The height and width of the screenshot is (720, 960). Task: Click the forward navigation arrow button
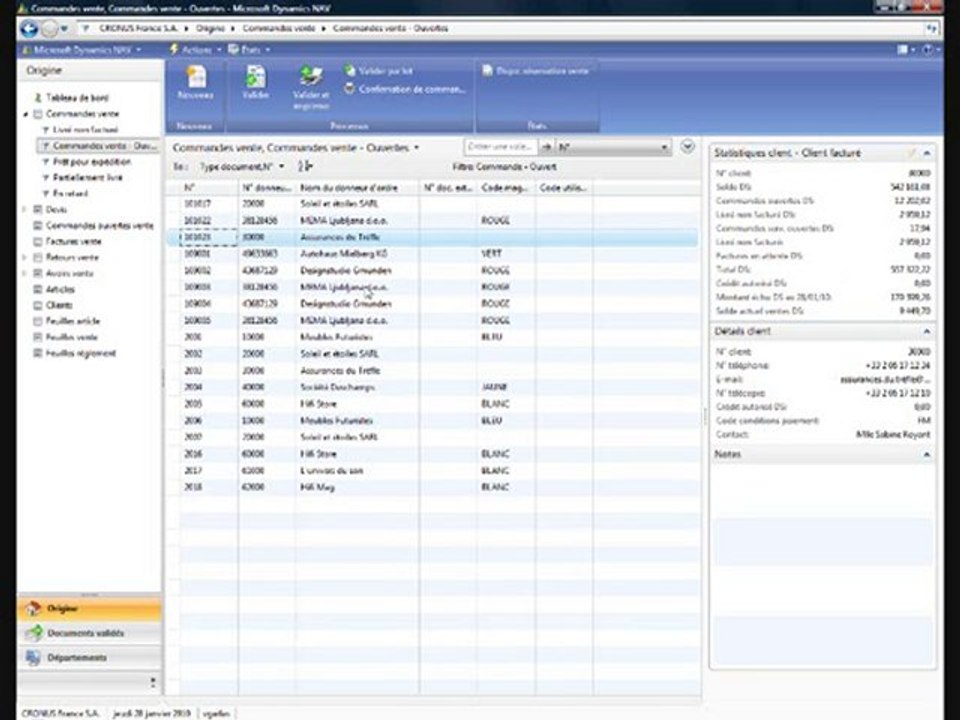[x=50, y=28]
